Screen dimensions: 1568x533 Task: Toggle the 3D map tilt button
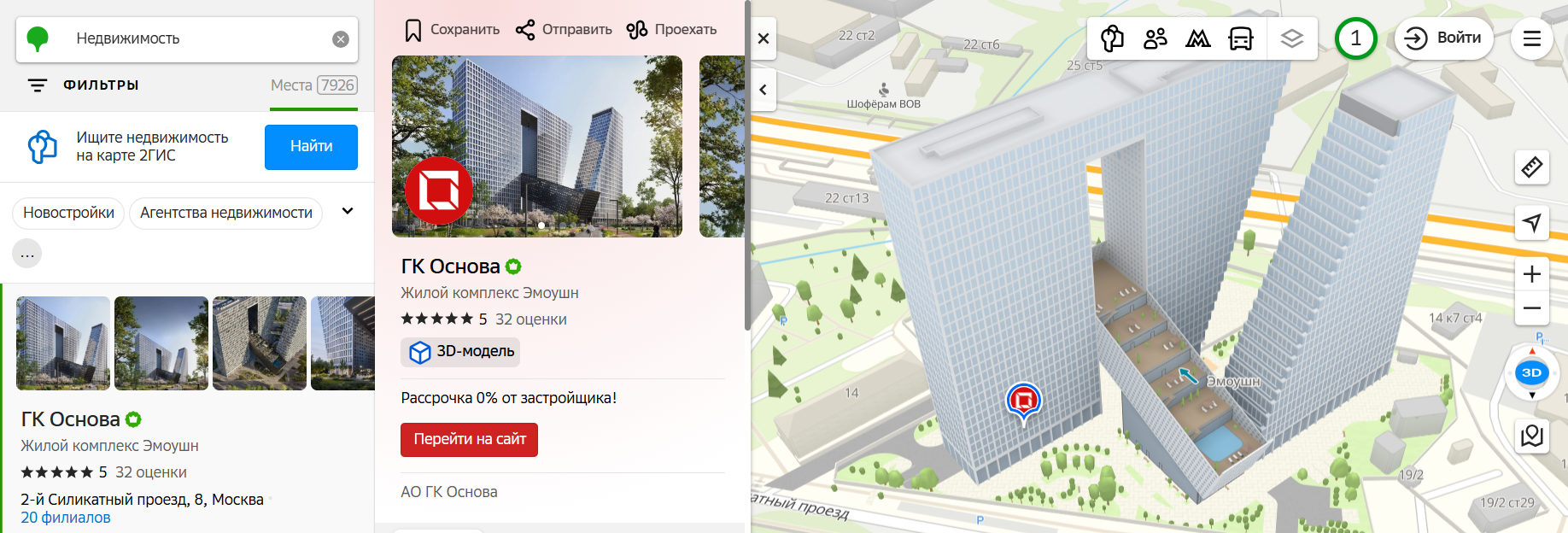click(1532, 372)
